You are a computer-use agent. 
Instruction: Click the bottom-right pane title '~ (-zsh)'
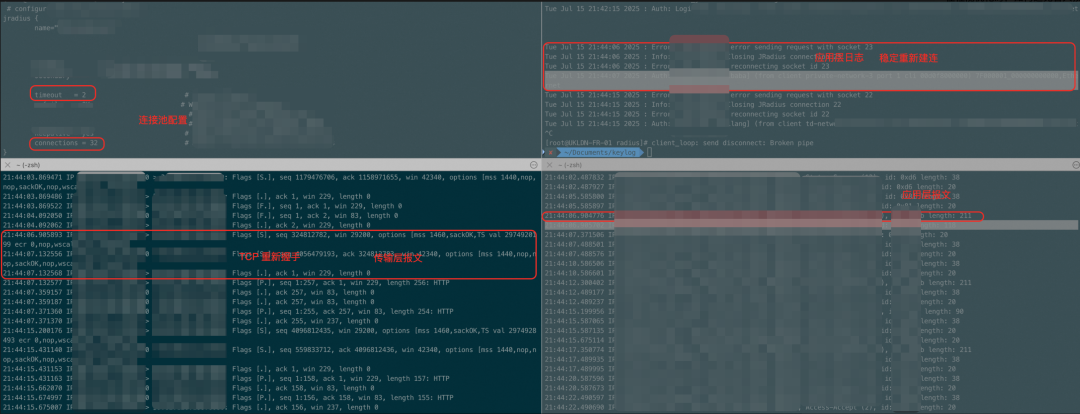pos(568,166)
